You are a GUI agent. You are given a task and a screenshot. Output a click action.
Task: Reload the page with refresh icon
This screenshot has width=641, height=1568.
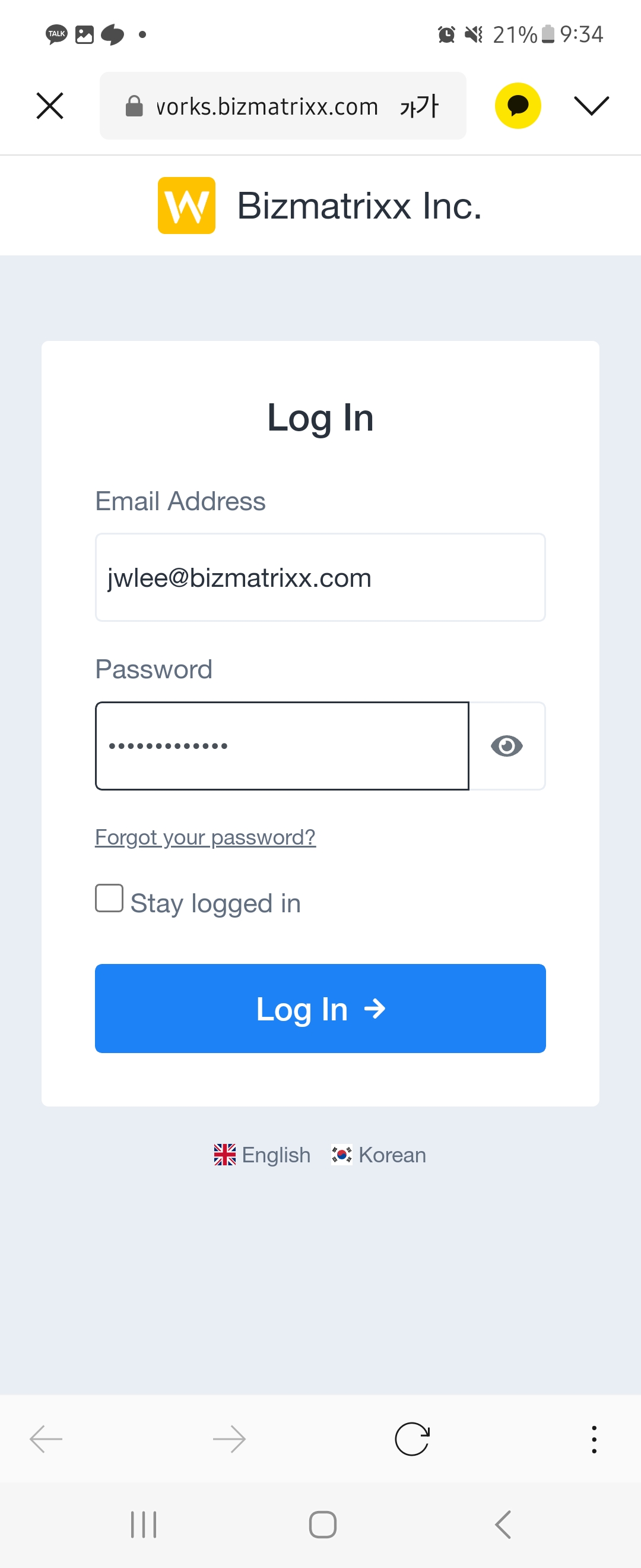click(x=412, y=1439)
